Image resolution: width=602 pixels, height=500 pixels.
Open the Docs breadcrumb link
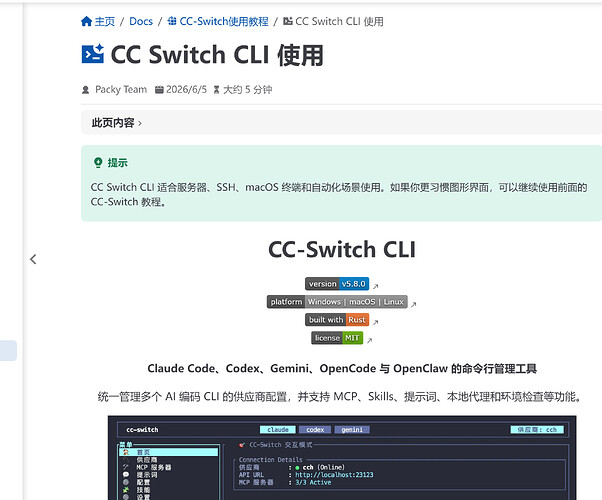tap(141, 22)
